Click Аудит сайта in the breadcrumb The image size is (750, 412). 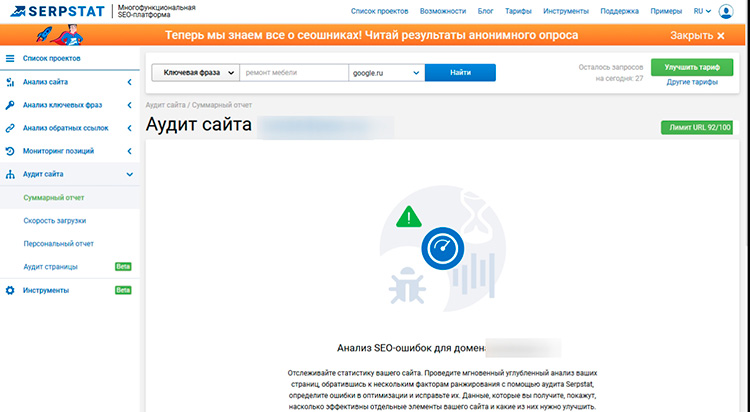(x=165, y=105)
